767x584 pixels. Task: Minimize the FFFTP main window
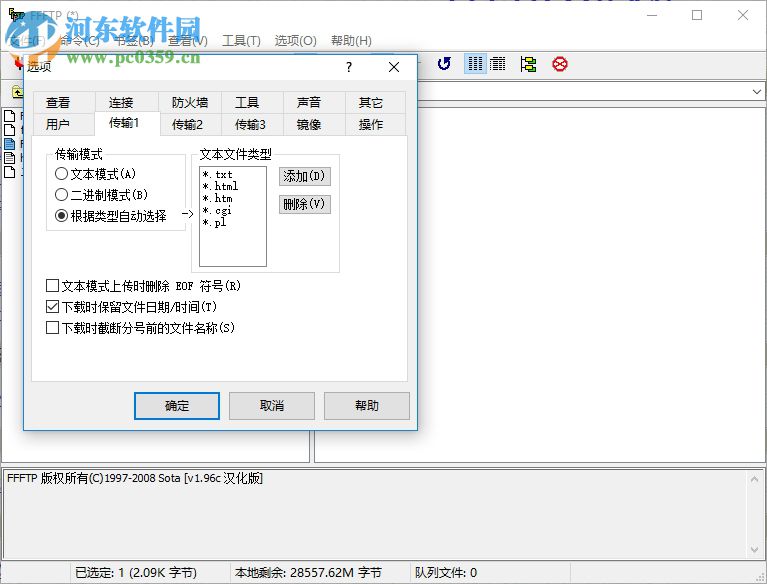[652, 15]
